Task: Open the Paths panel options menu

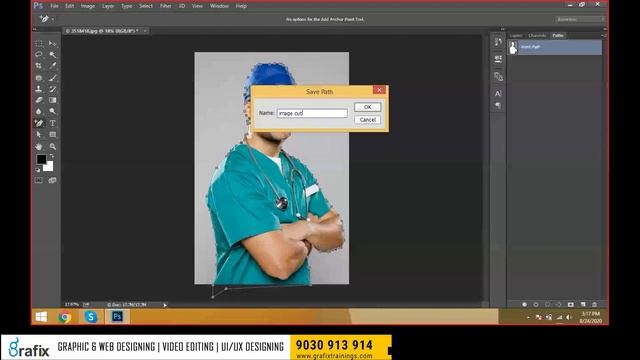Action: click(604, 36)
